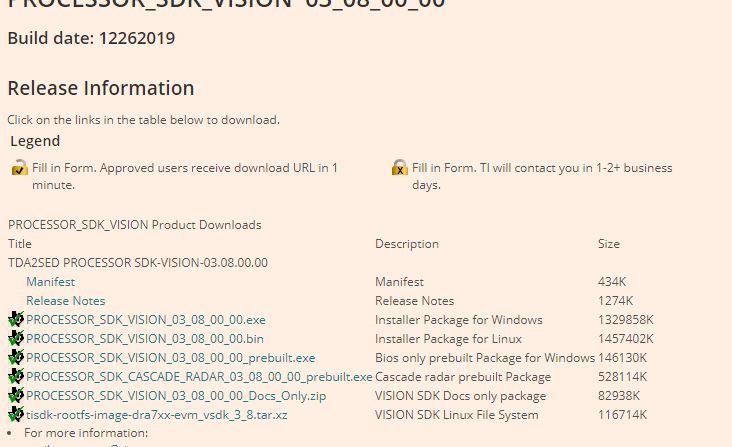Click lock icon beside the Docs_Only.zip file
The width and height of the screenshot is (732, 447).
[x=16, y=396]
